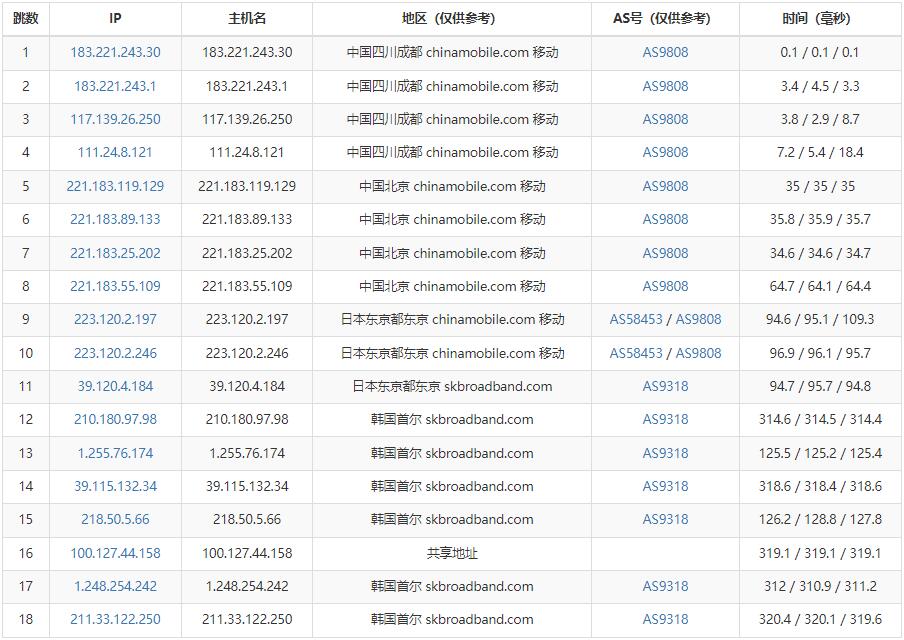Open IP link 223.120.2.246
Viewport: 904px width, 640px height.
(115, 353)
